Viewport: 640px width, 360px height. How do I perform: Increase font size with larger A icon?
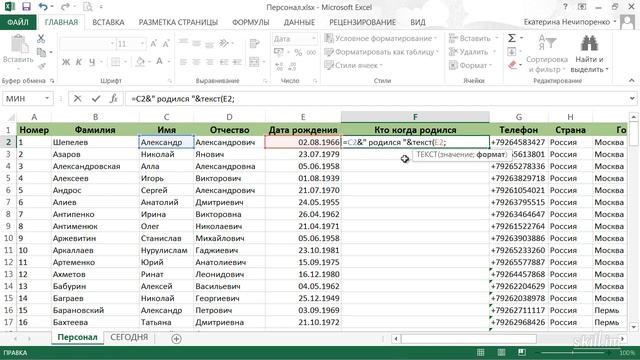tap(154, 44)
